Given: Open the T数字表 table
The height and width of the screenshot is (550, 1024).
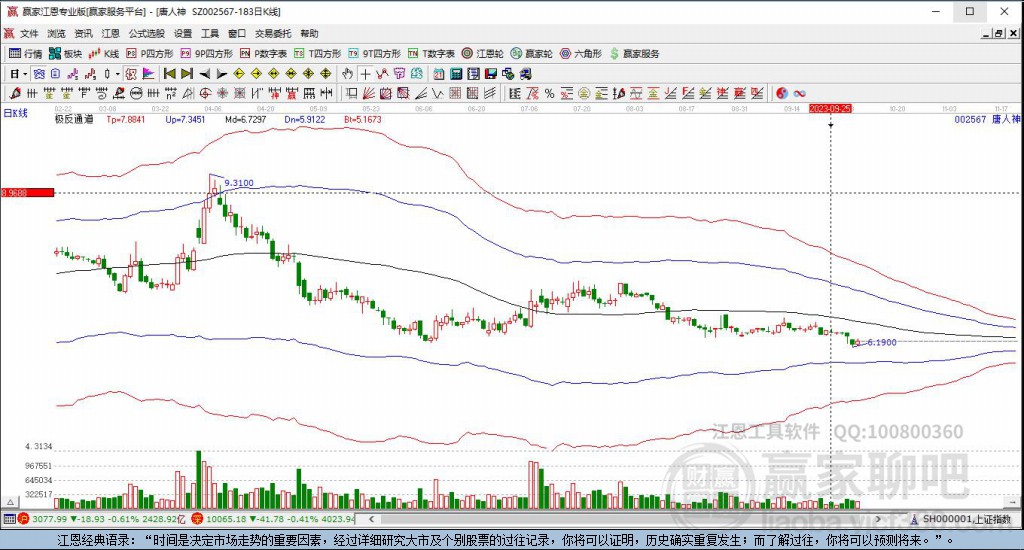Looking at the screenshot, I should click(x=431, y=54).
